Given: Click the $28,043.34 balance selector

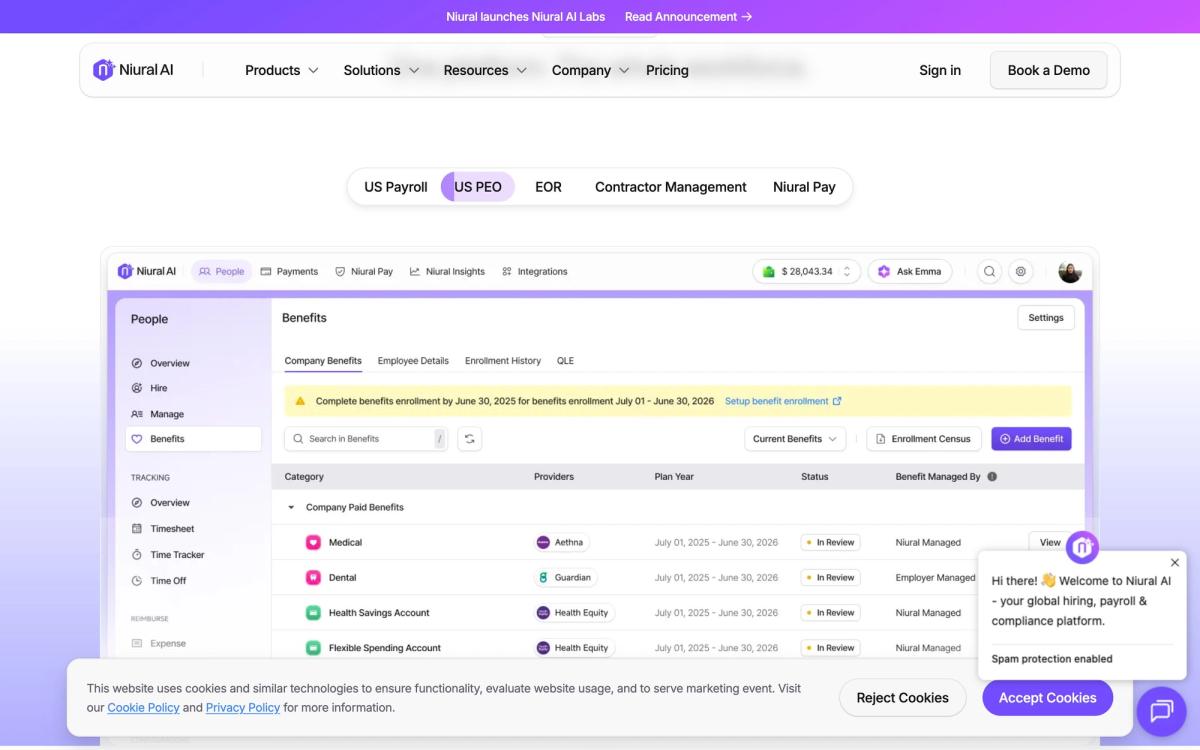Looking at the screenshot, I should tap(807, 271).
